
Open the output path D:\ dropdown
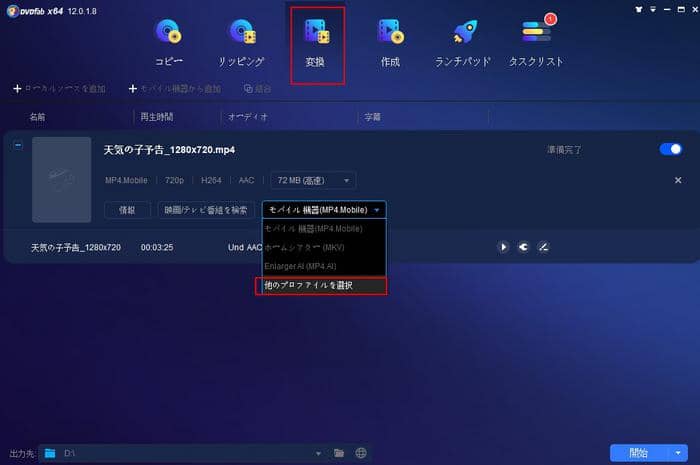coord(318,454)
